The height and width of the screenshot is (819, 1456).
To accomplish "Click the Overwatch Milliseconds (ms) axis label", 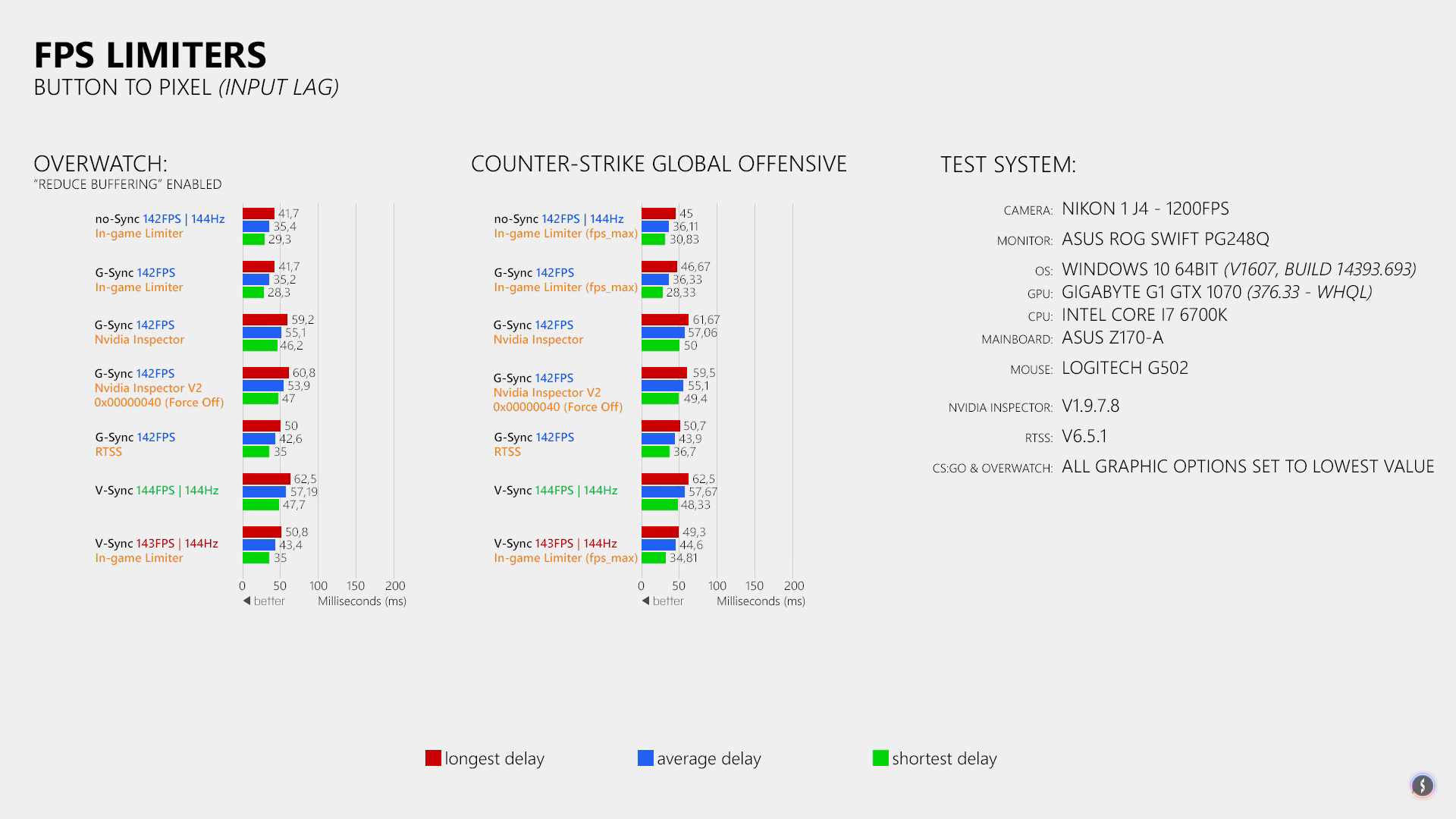I will [x=362, y=601].
